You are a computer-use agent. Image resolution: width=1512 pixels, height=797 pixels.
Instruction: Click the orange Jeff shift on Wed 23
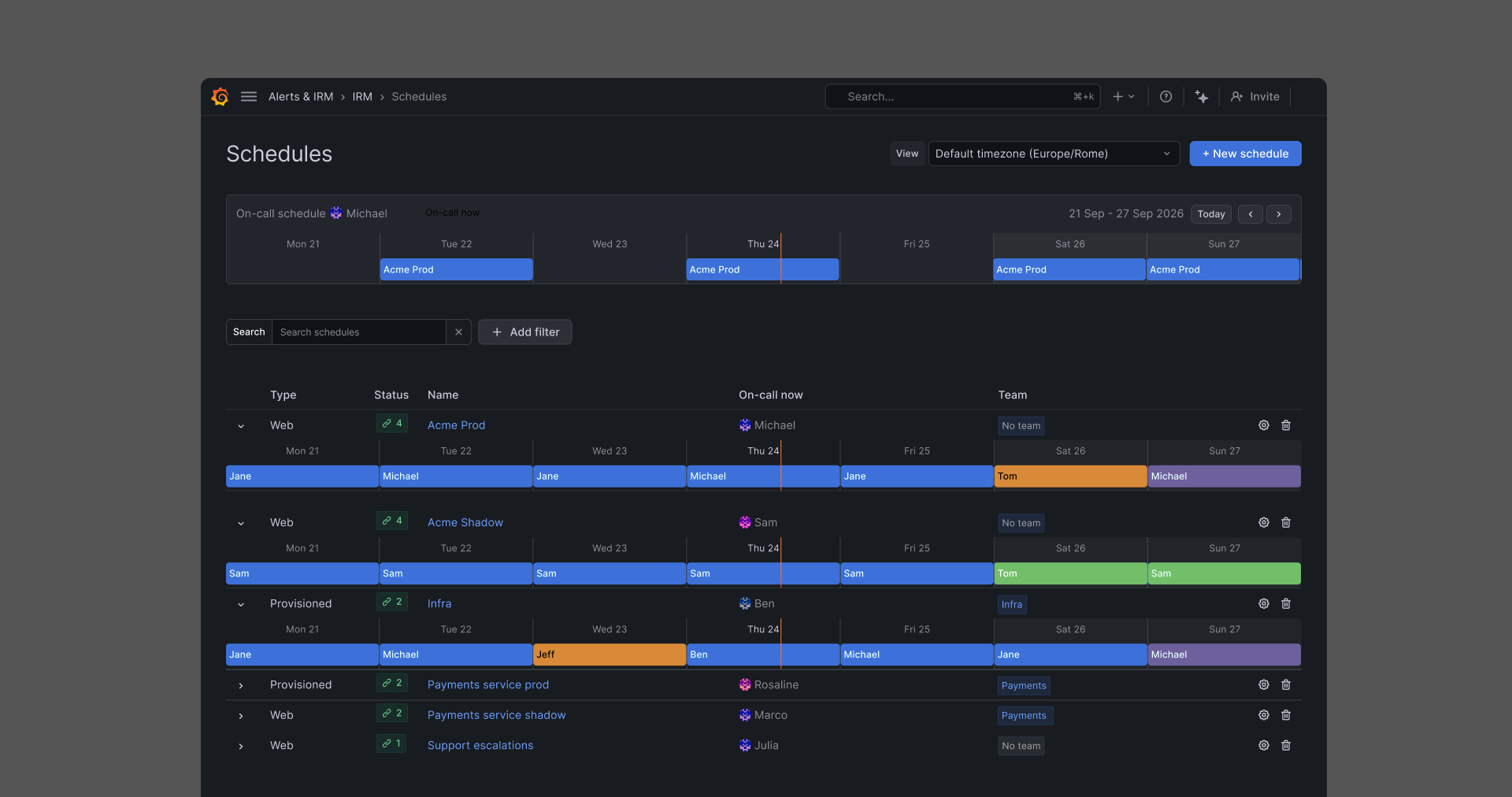610,654
